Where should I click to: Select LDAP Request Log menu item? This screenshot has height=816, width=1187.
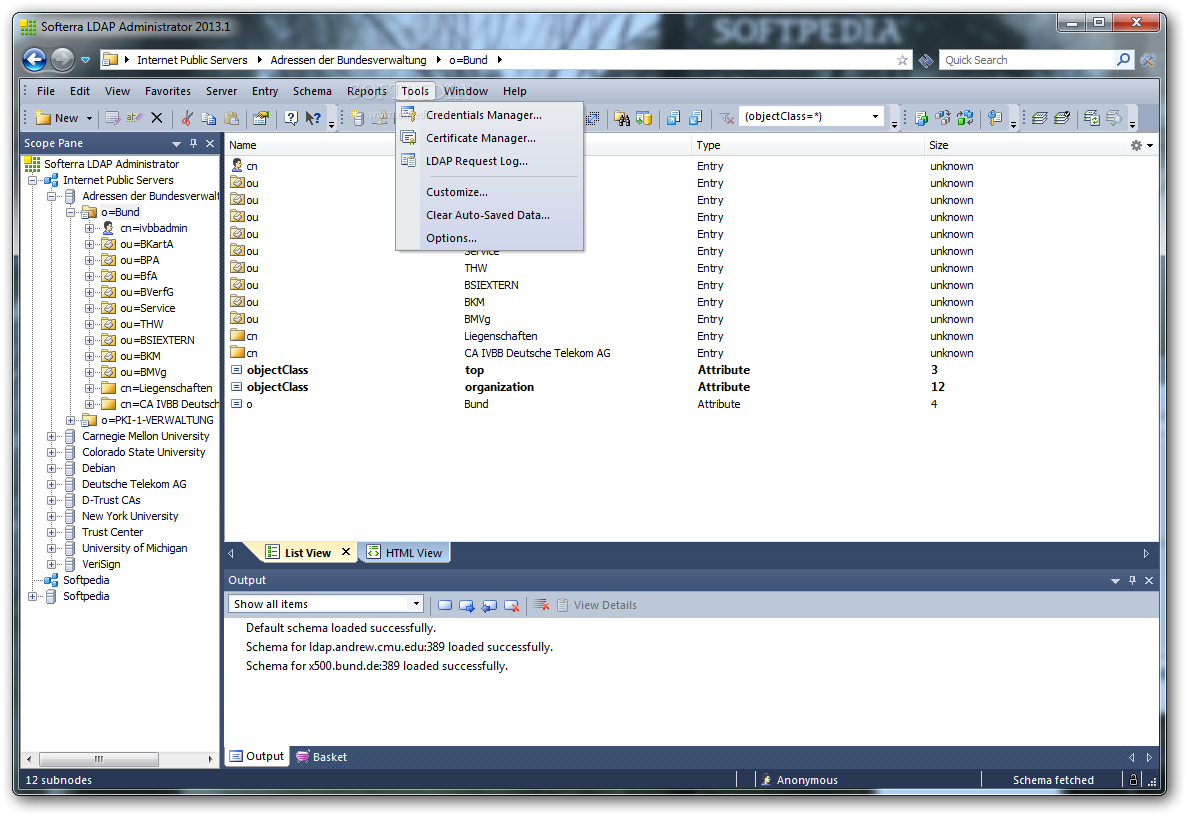click(x=489, y=161)
